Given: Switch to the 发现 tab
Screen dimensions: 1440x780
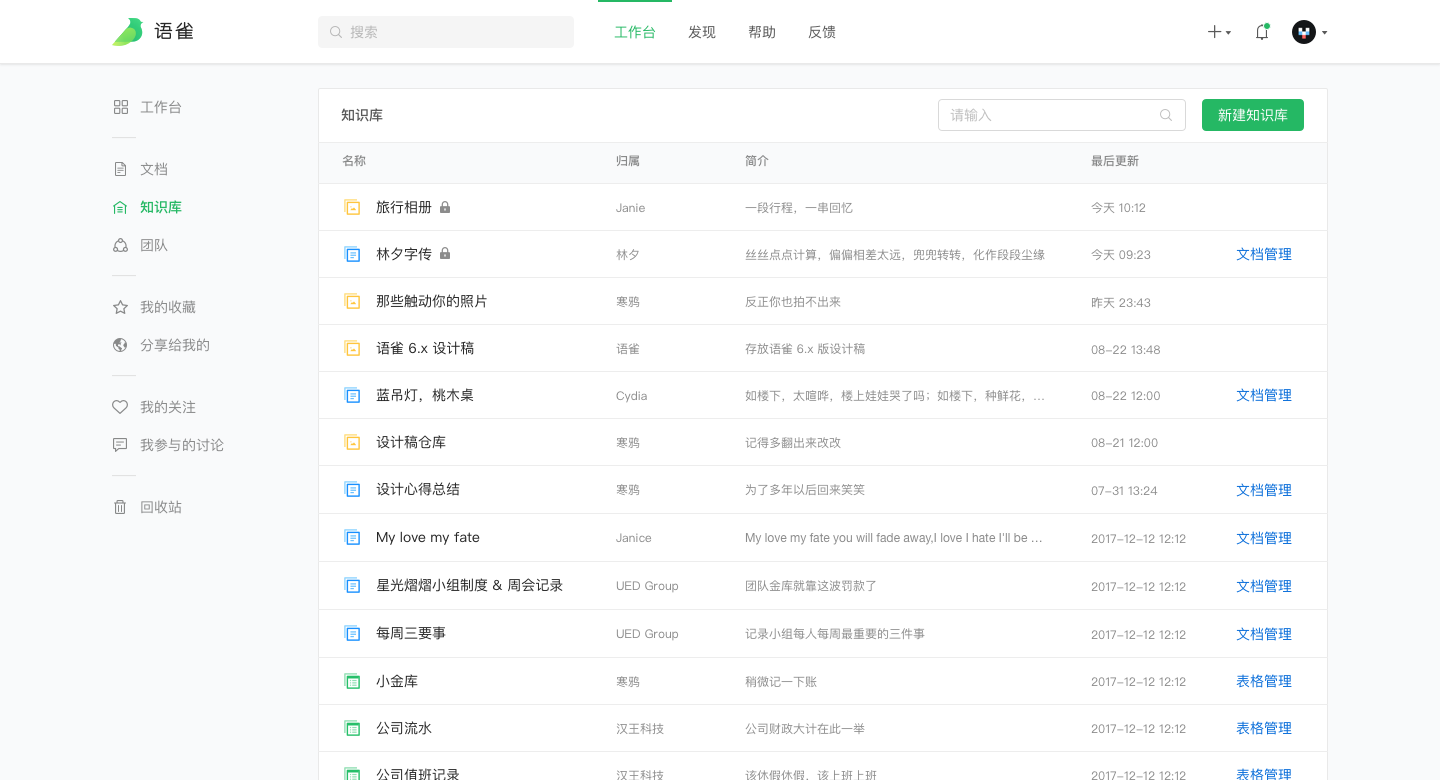Looking at the screenshot, I should tap(702, 32).
